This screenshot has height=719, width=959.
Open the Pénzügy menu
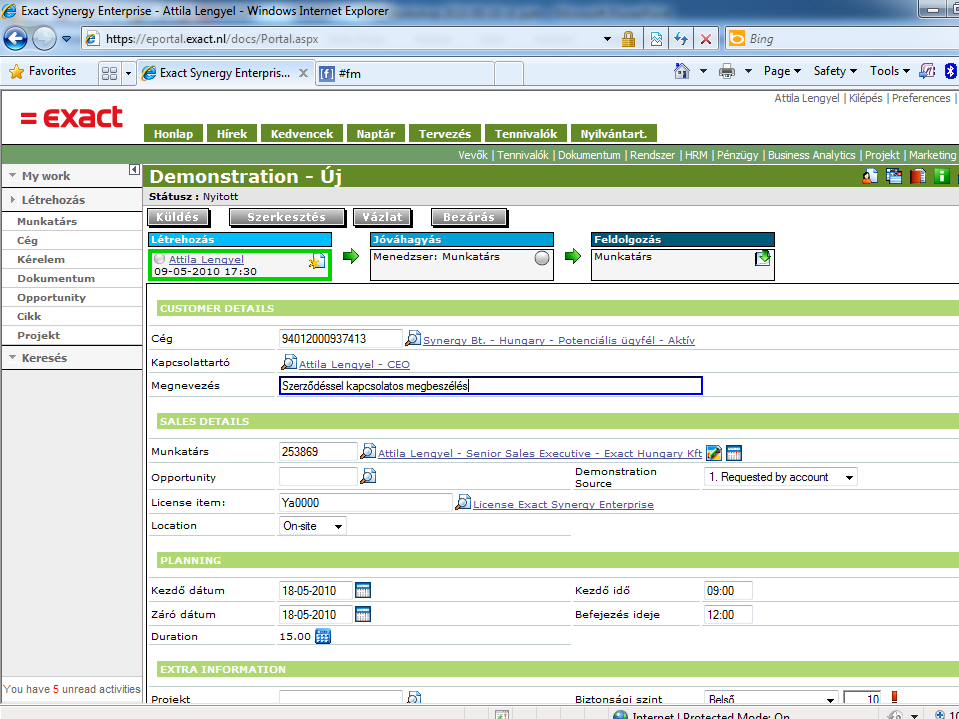point(738,155)
